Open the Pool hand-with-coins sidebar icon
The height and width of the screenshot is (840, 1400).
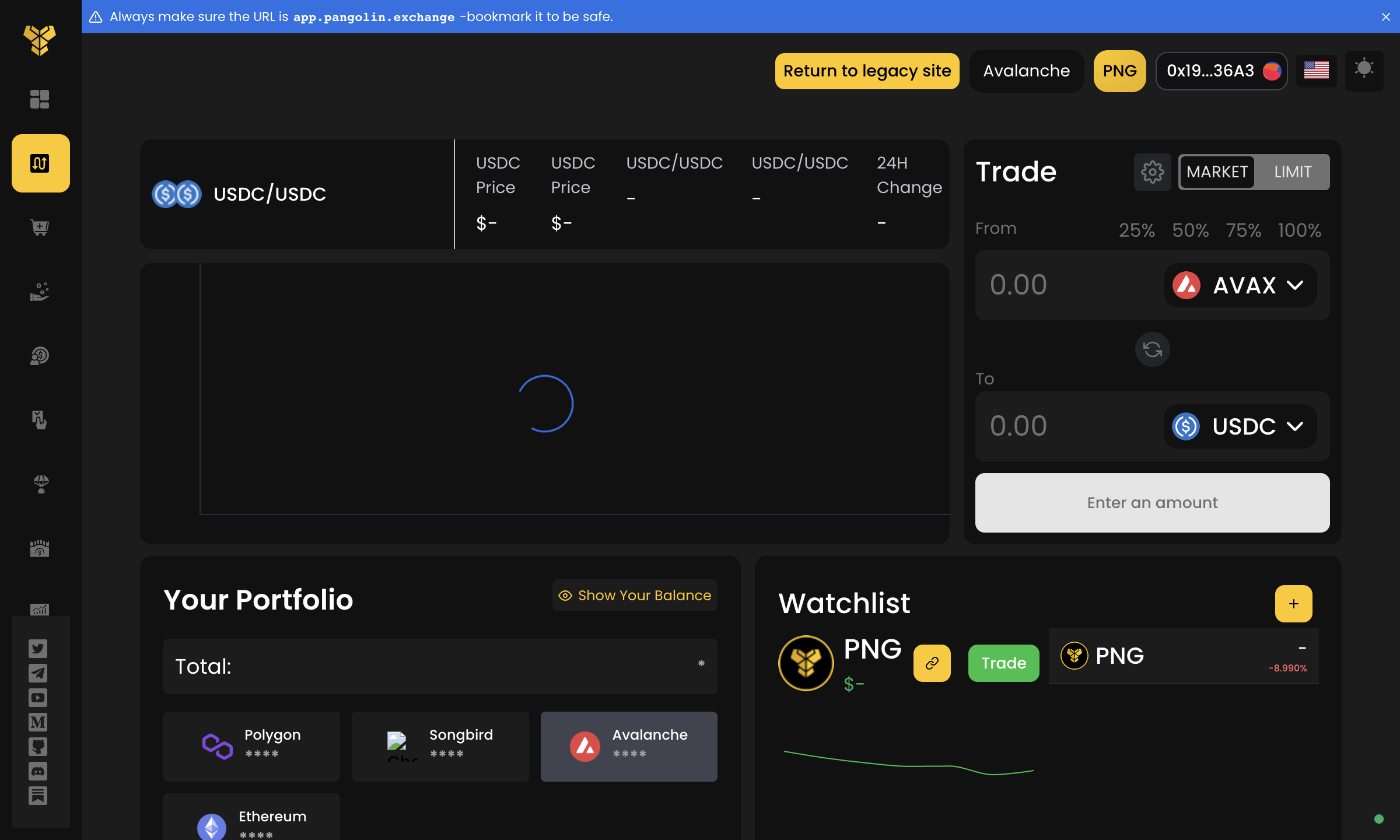[x=40, y=292]
